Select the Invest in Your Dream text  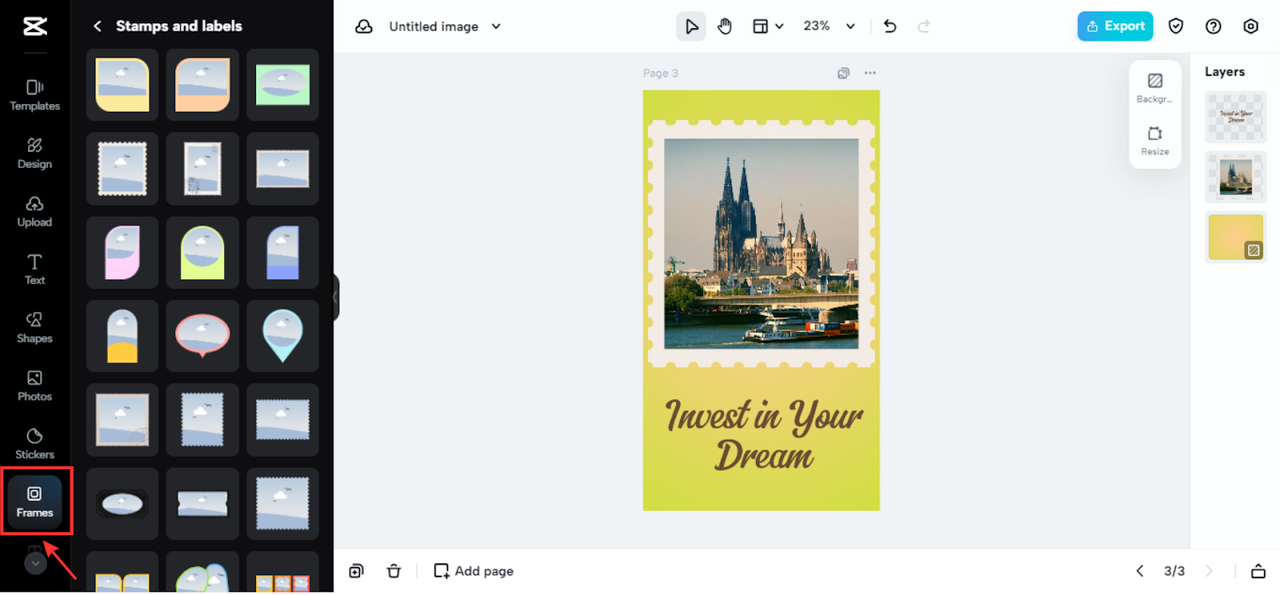point(763,434)
